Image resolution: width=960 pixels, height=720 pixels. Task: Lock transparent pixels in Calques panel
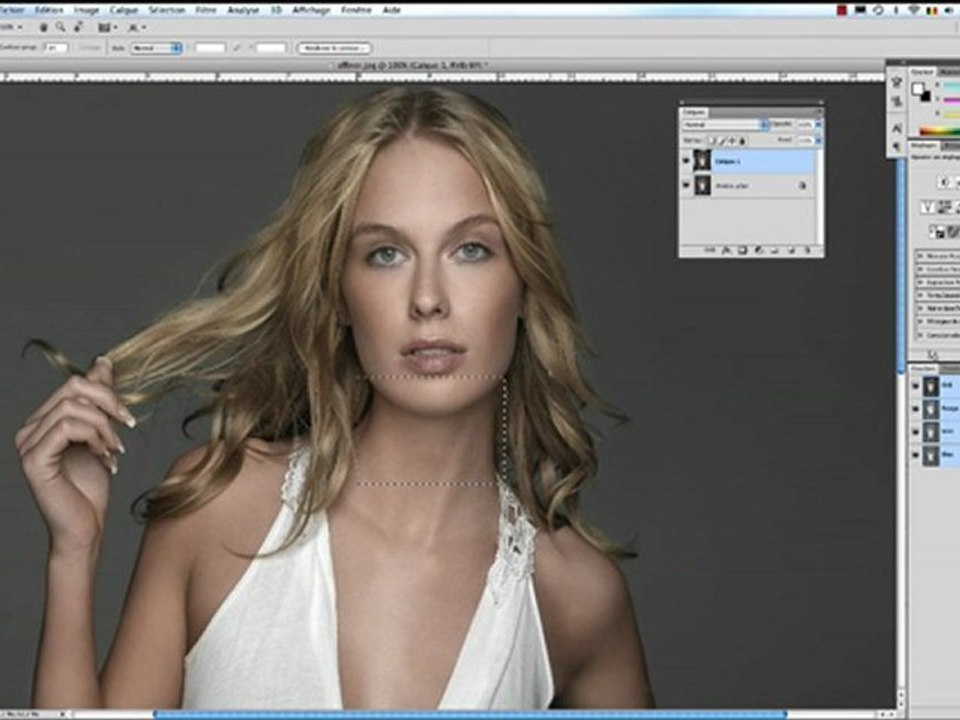tap(712, 141)
